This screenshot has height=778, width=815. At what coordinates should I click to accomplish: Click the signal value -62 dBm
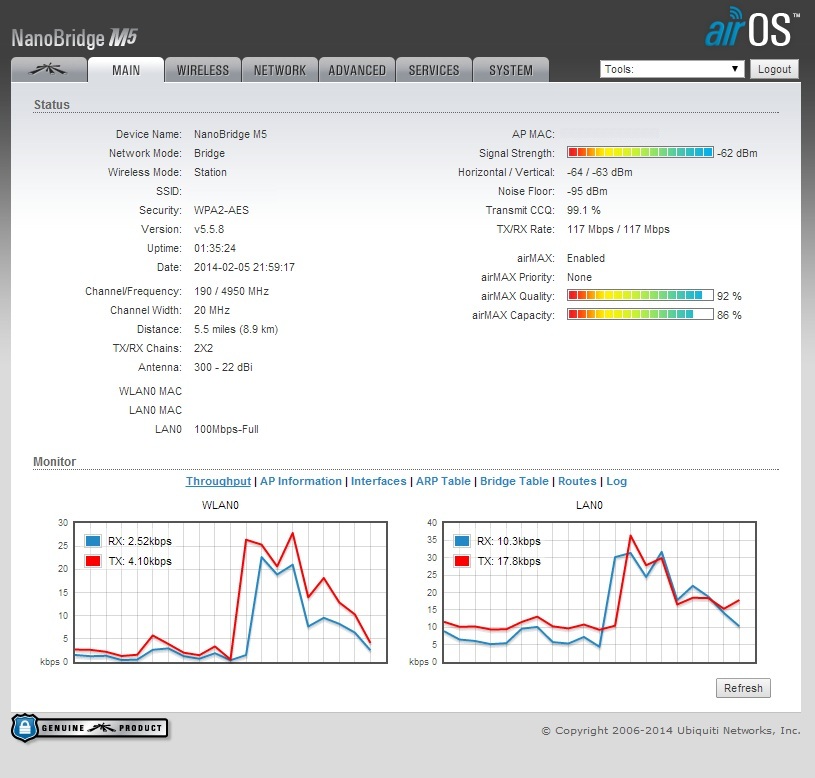(737, 153)
